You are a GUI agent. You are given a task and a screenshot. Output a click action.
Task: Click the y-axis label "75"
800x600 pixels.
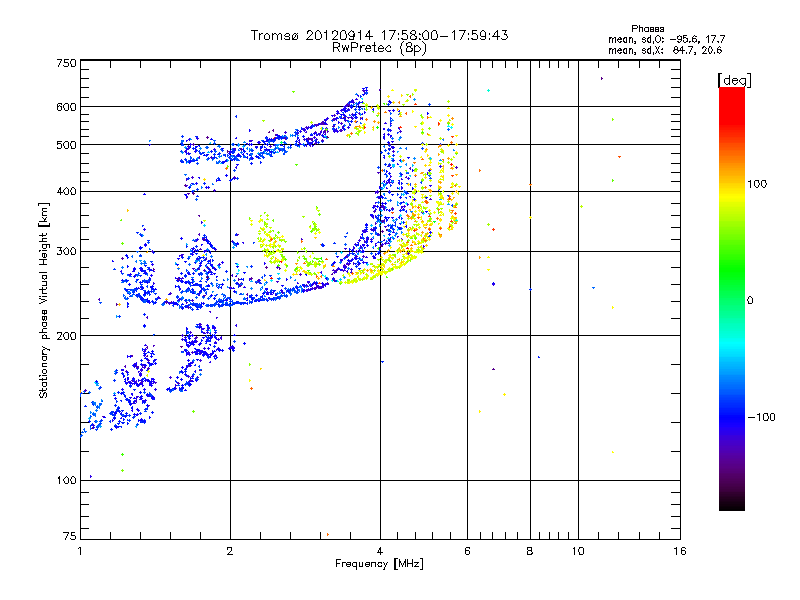(x=70, y=536)
